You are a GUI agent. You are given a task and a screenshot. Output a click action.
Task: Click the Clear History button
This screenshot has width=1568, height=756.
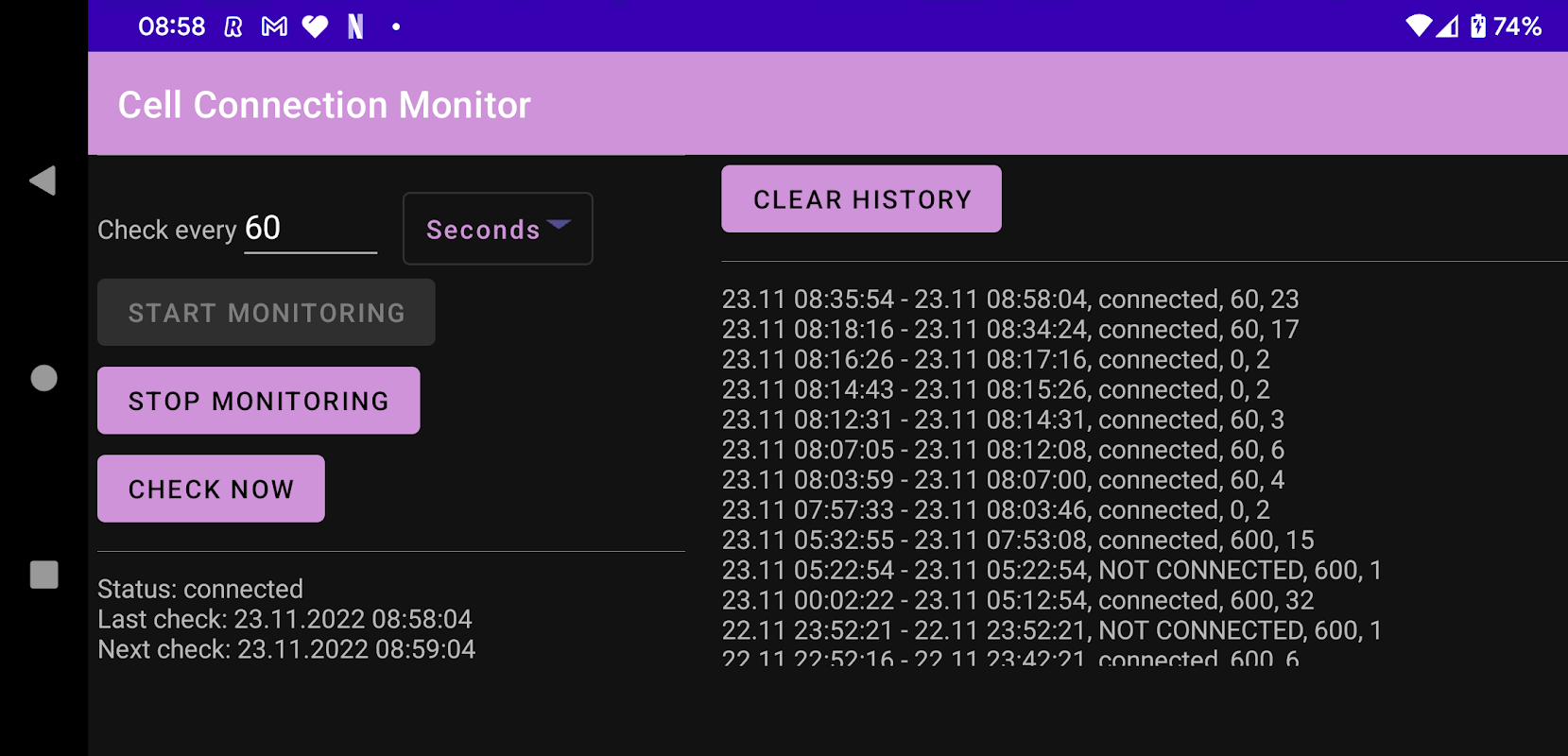tap(861, 198)
